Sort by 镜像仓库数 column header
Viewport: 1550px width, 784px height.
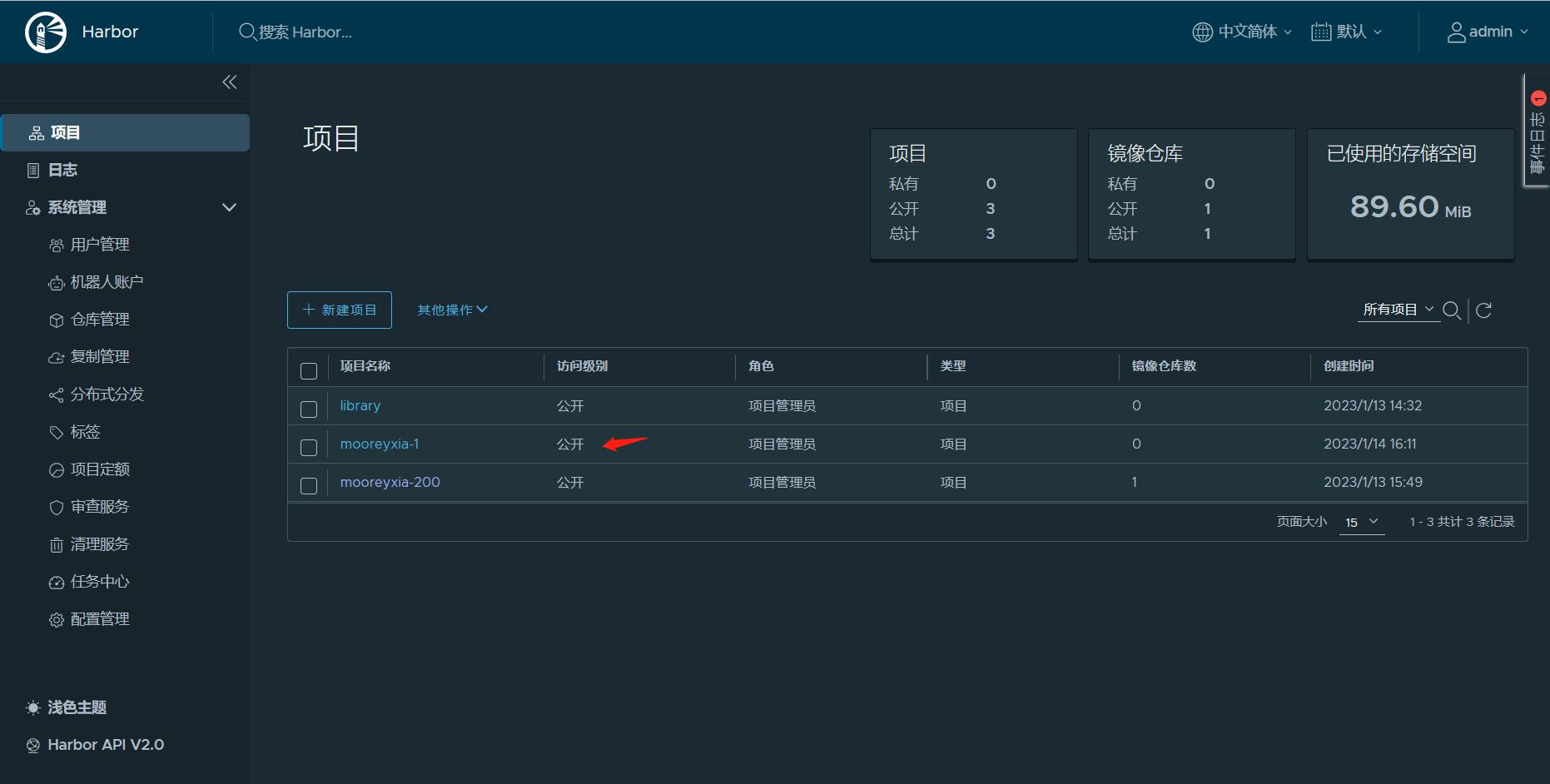(1164, 366)
